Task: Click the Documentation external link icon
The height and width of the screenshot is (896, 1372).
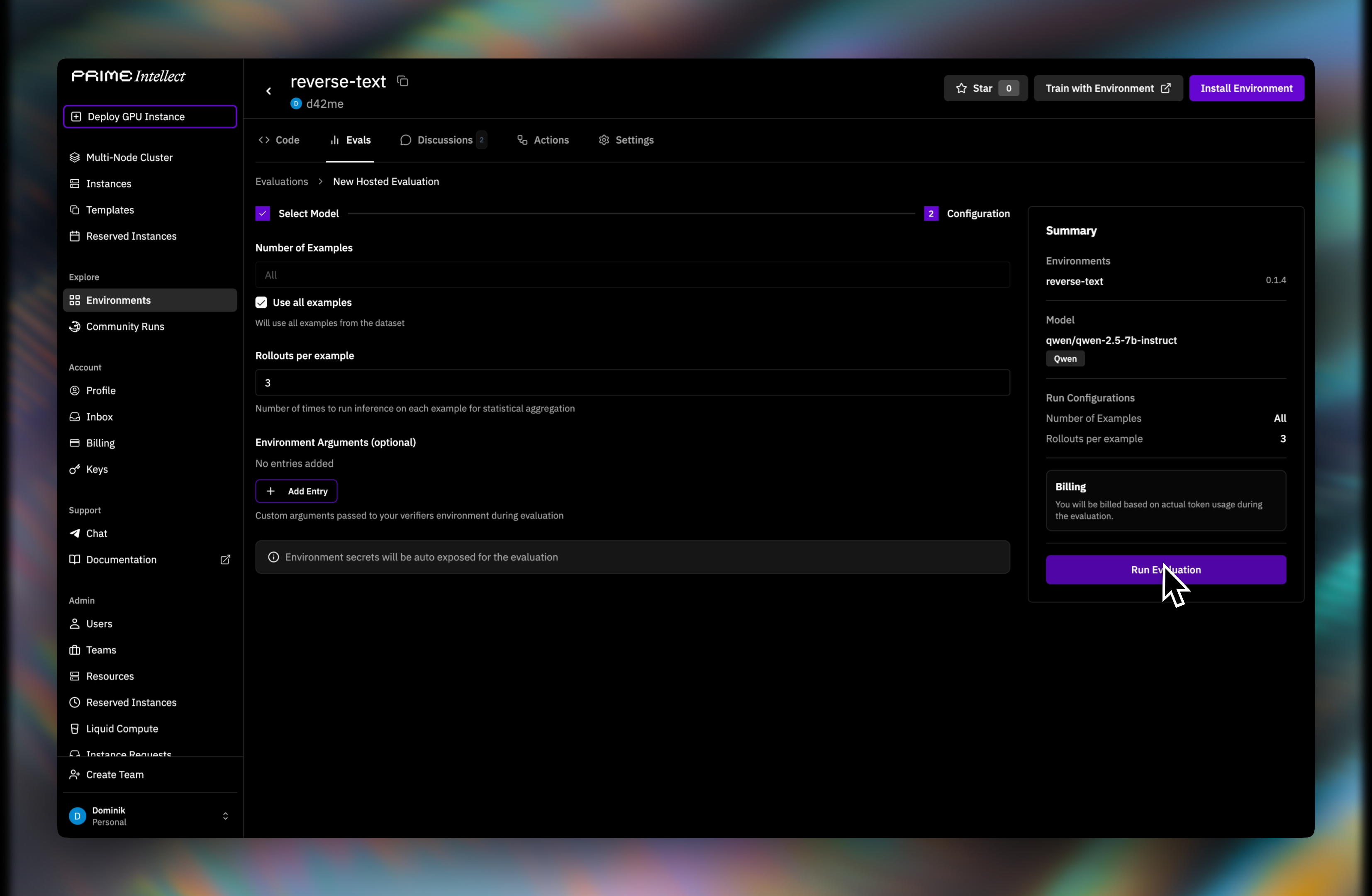Action: [225, 560]
